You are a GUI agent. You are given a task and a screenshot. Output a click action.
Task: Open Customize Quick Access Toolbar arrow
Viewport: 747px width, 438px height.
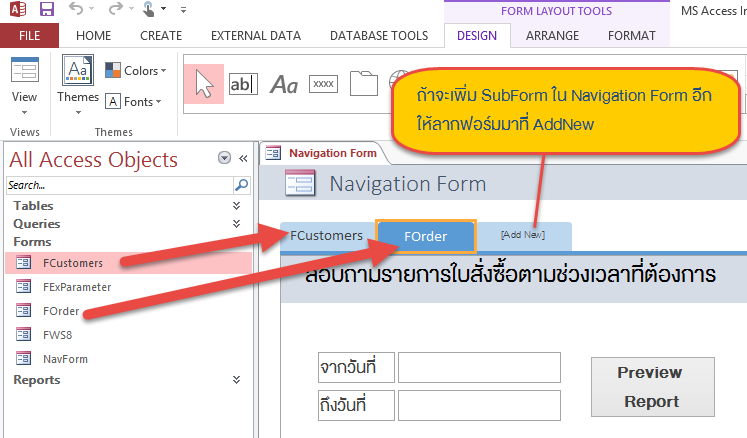pyautogui.click(x=183, y=10)
